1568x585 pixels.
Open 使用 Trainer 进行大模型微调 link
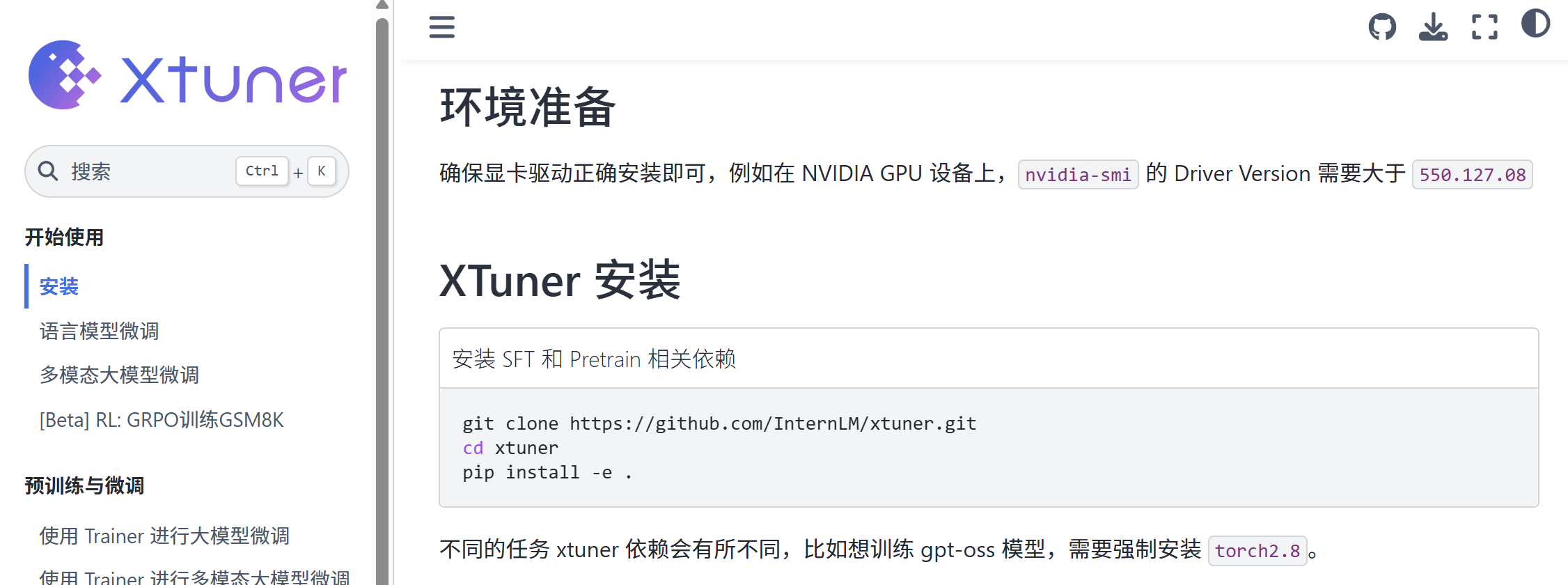click(164, 536)
